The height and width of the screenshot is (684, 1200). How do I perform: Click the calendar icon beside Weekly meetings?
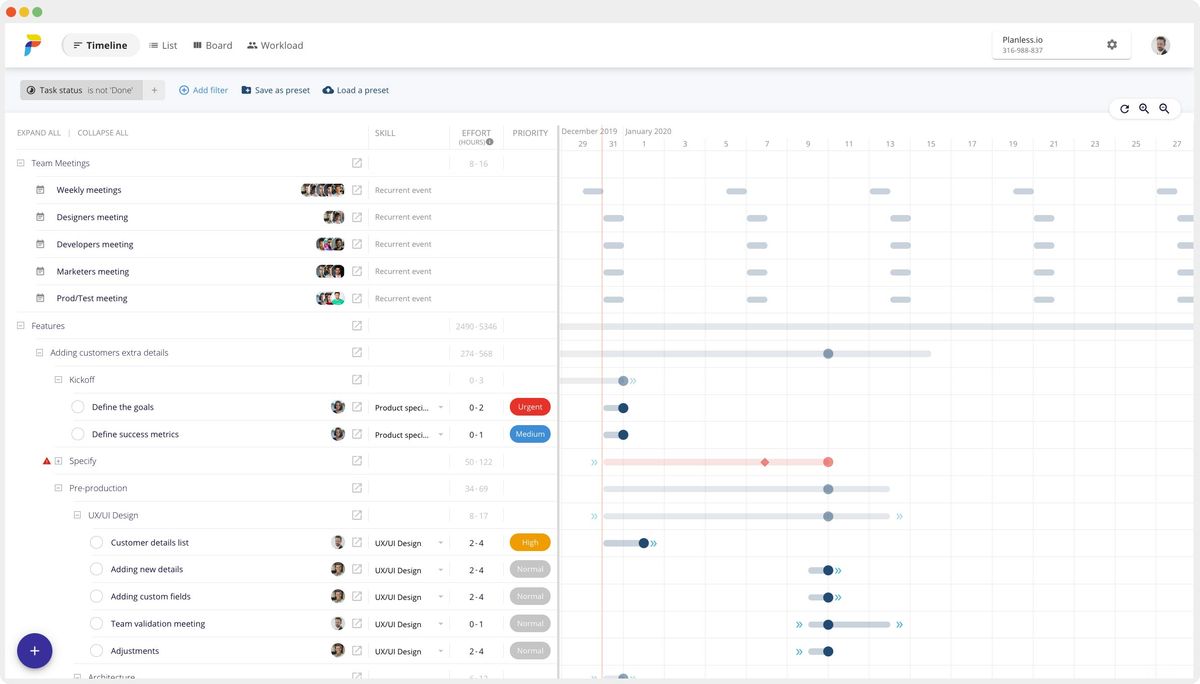tap(38, 190)
